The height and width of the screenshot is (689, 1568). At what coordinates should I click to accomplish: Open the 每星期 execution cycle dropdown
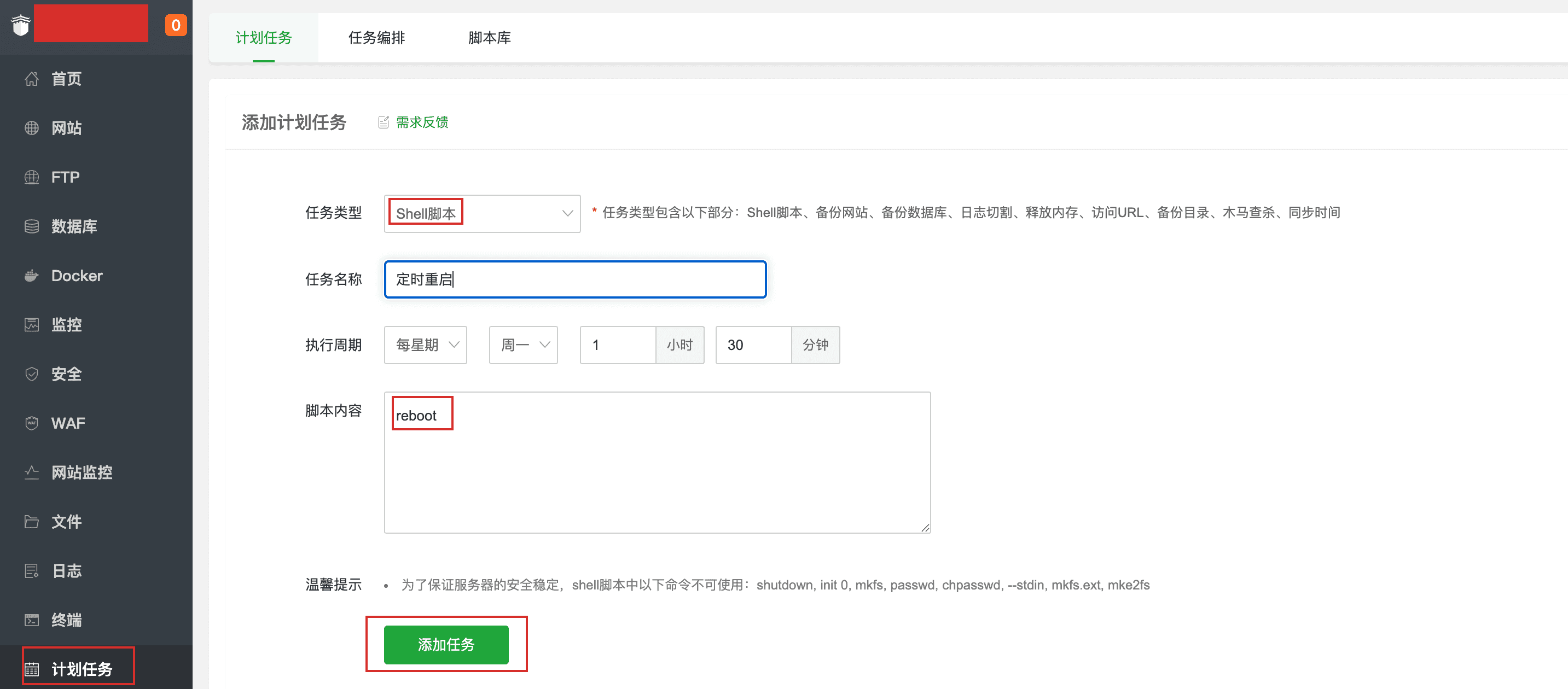(x=425, y=345)
